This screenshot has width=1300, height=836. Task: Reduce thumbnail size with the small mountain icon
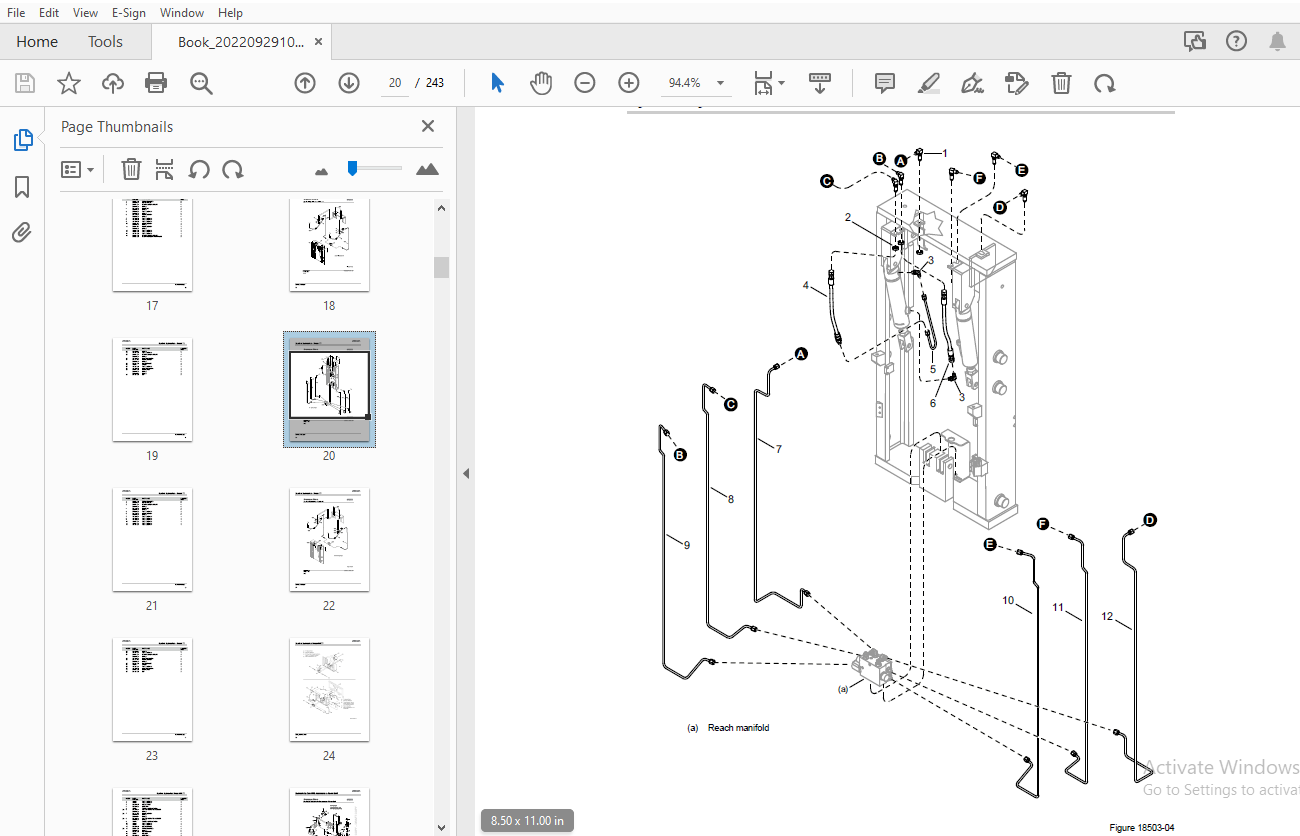tap(321, 171)
